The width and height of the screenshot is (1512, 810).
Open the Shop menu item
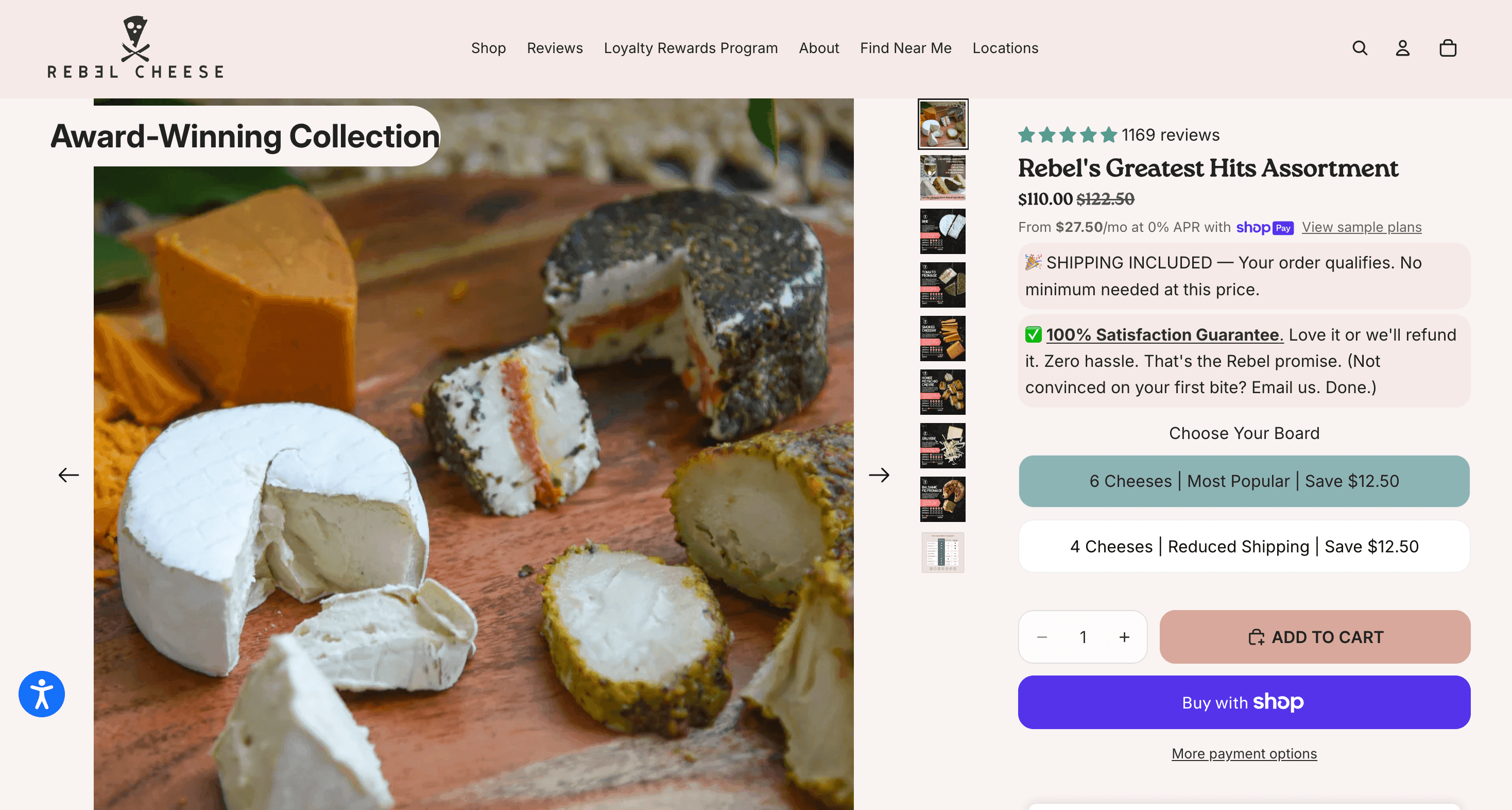488,48
